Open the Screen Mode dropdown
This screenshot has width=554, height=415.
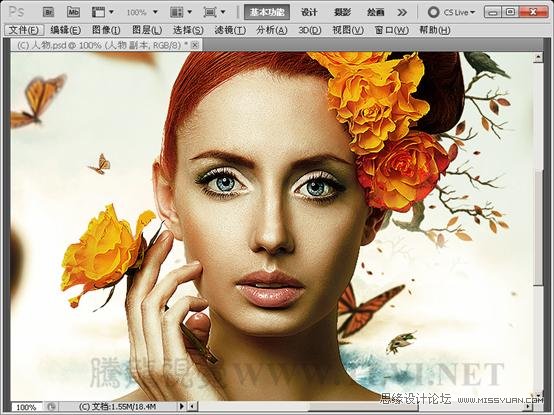point(214,12)
